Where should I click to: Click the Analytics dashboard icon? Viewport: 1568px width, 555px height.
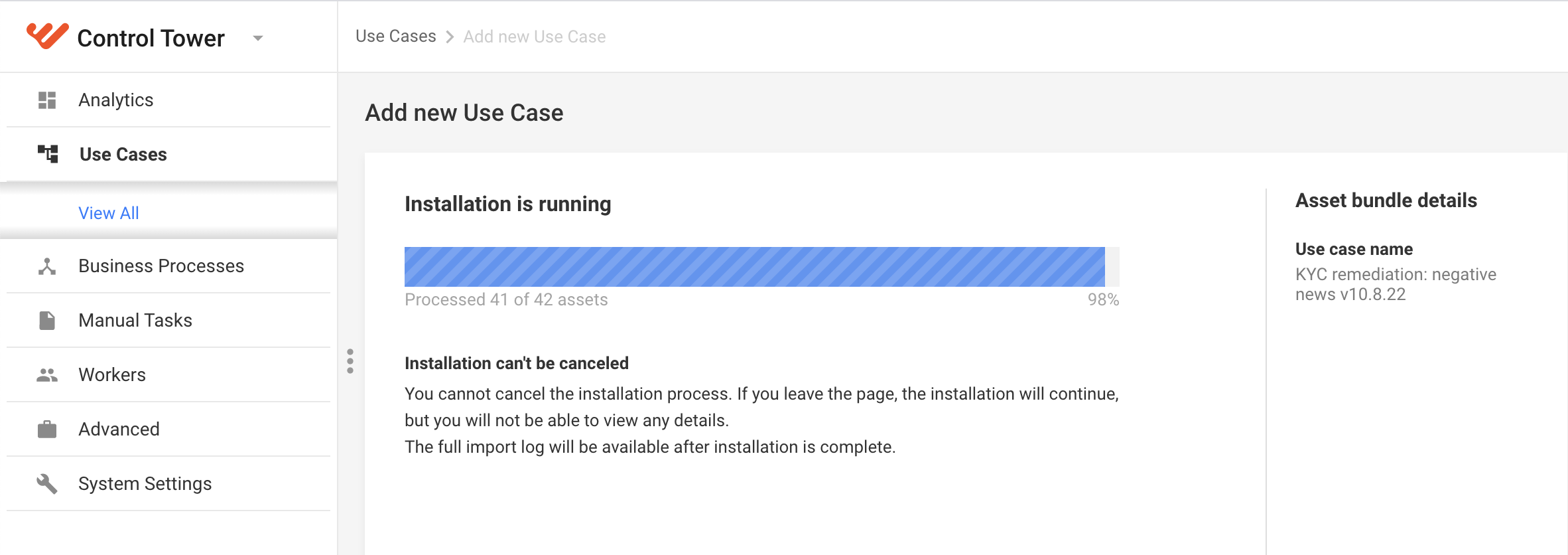pyautogui.click(x=47, y=100)
